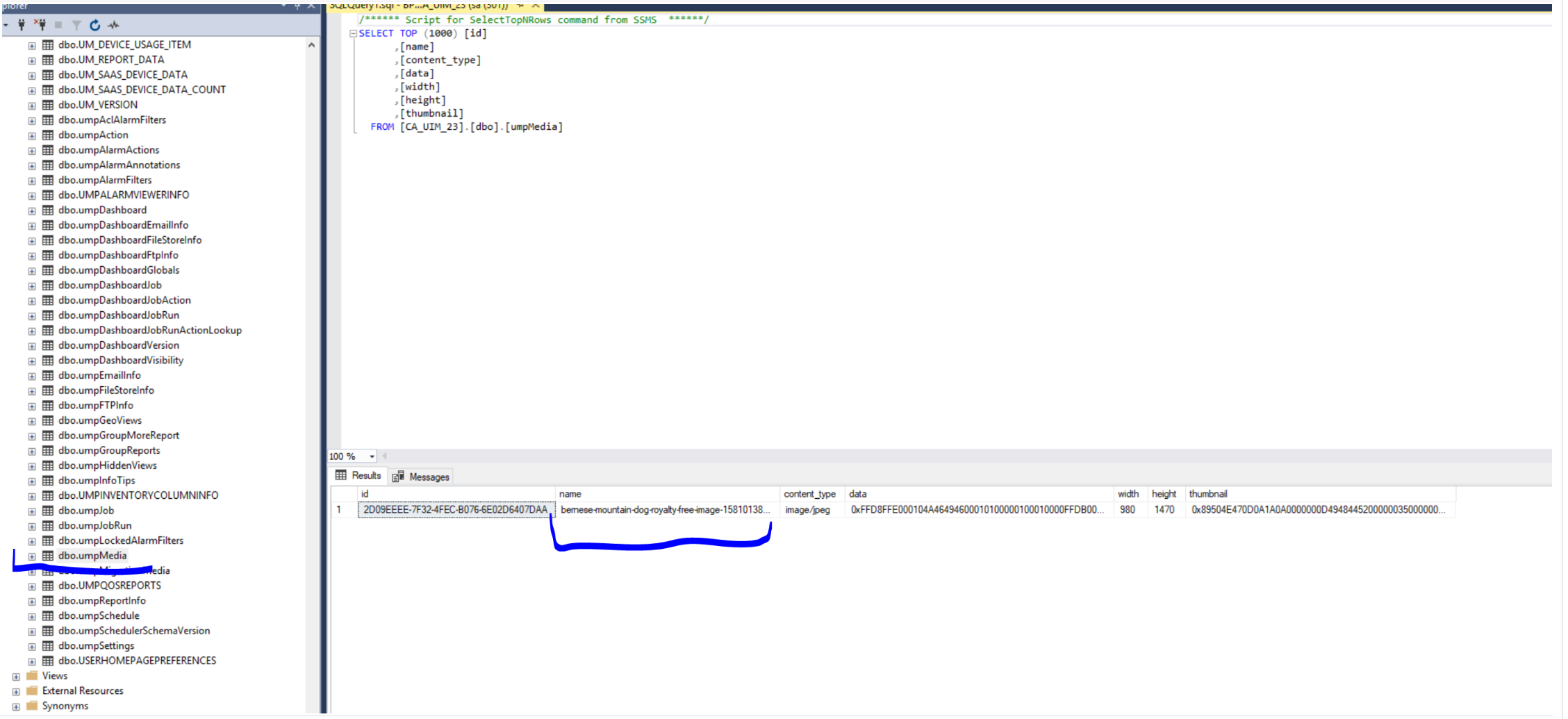Viewport: 1568px width, 719px height.
Task: Click the 'data' column header in results
Action: (x=978, y=494)
